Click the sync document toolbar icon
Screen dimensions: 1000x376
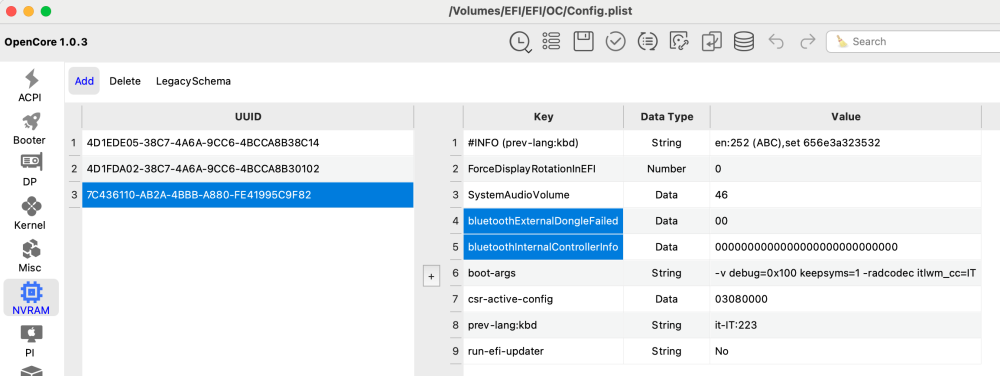tap(680, 42)
